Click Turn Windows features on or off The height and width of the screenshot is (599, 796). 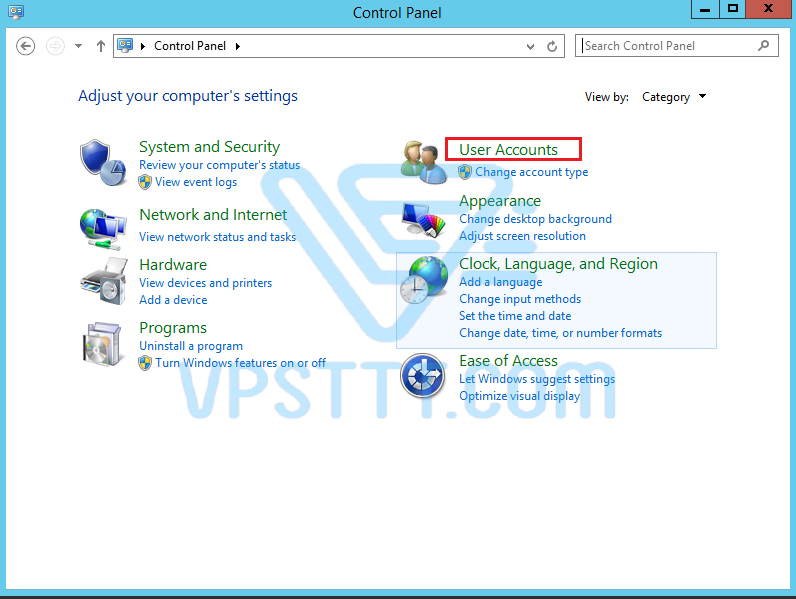click(x=241, y=363)
